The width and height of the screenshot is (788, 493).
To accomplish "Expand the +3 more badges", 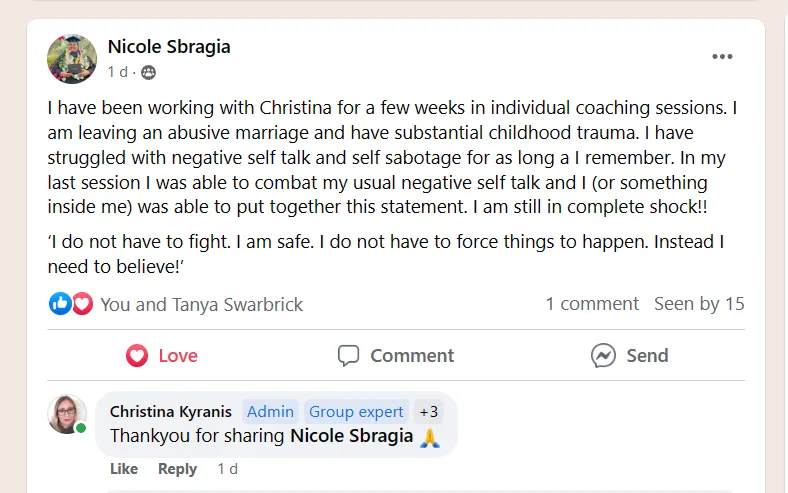I will tap(428, 411).
